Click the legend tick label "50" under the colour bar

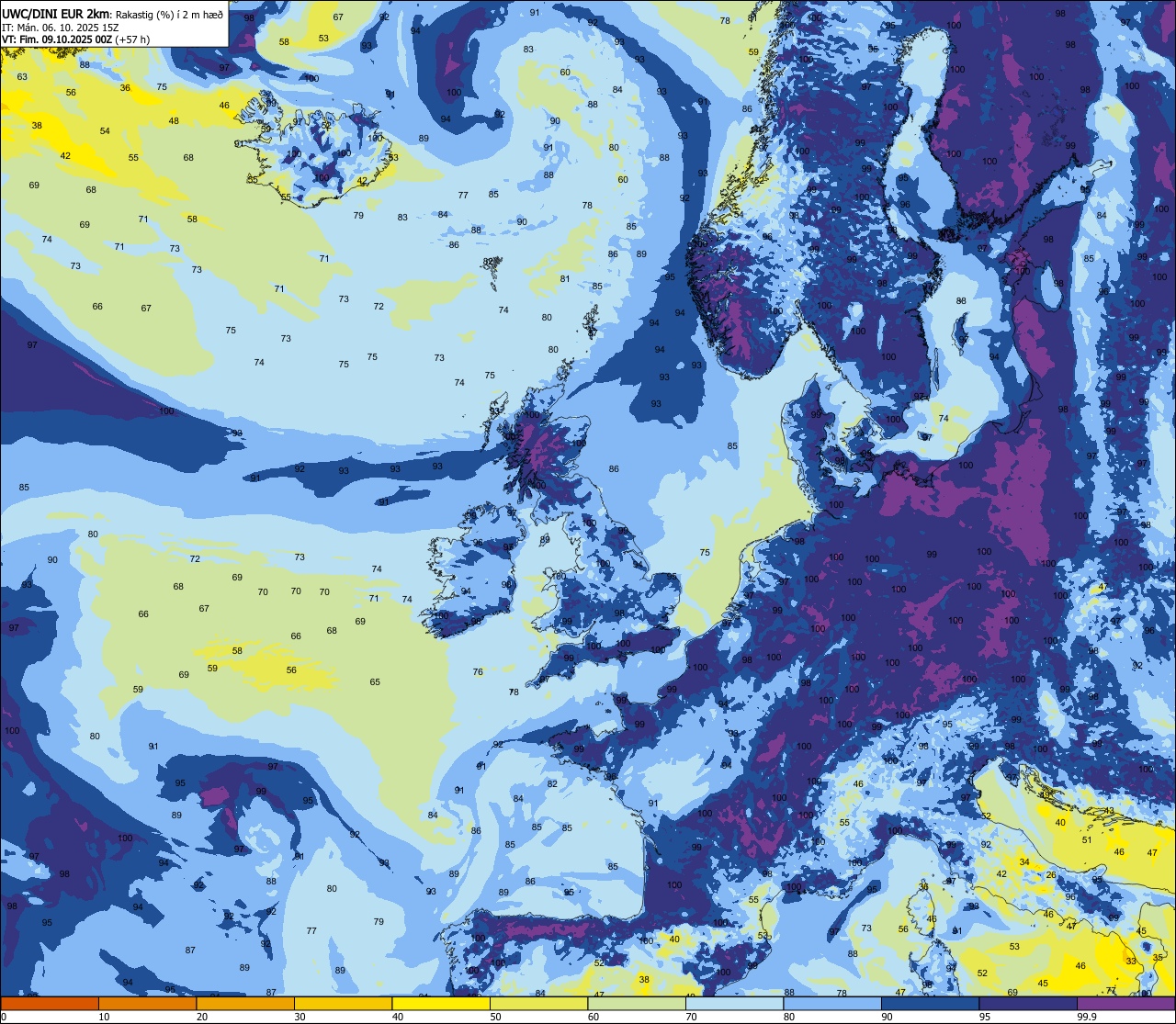click(495, 1017)
